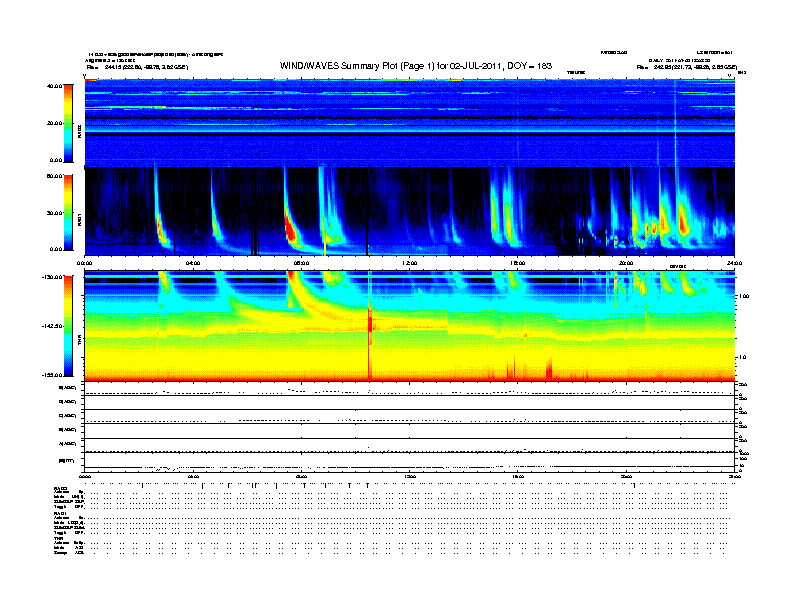Click the 08:00 tick label under RAD1 spectrogram
Screen dimensions: 792x612
click(301, 263)
